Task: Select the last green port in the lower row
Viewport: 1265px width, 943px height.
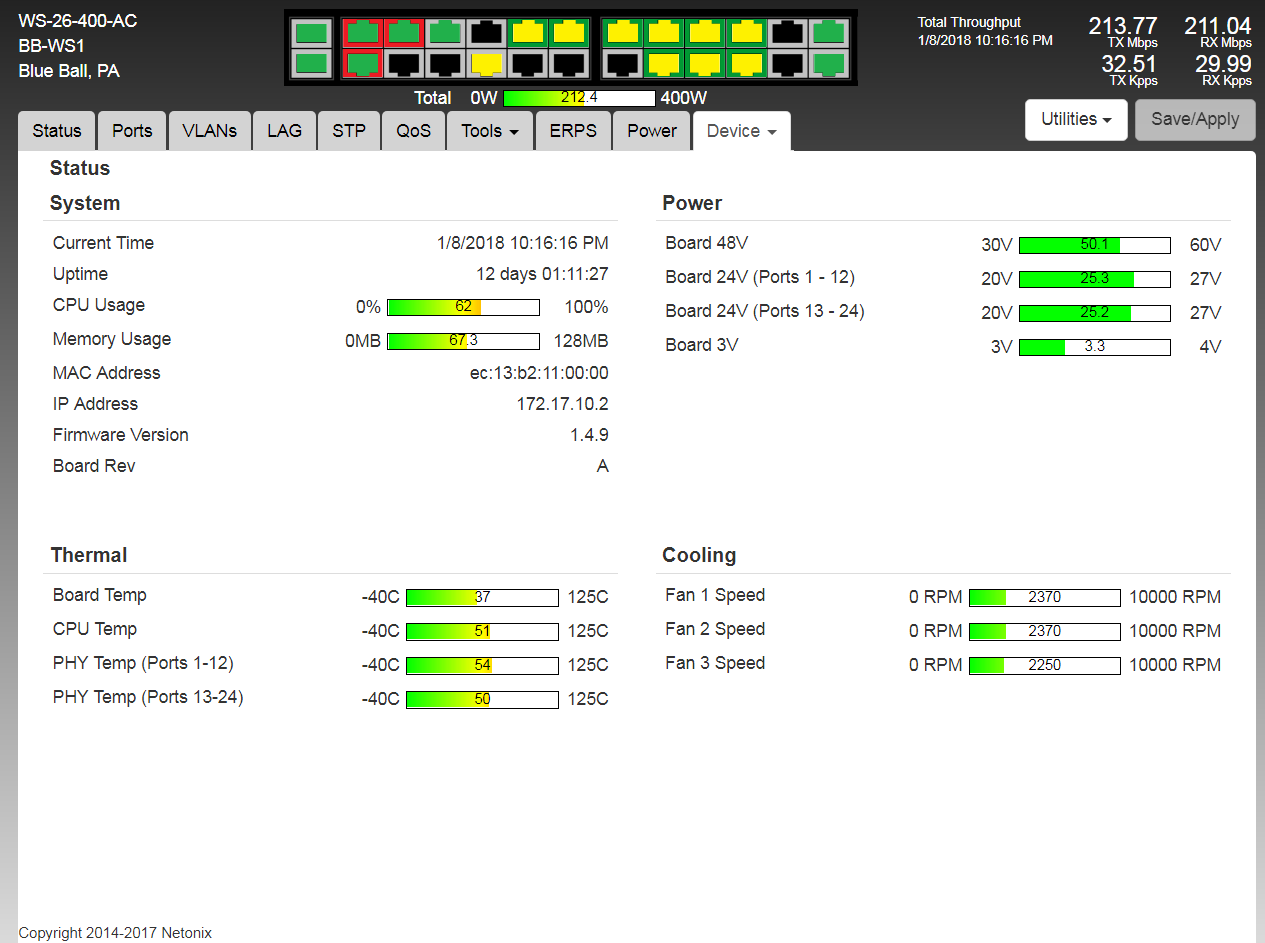Action: tap(828, 64)
